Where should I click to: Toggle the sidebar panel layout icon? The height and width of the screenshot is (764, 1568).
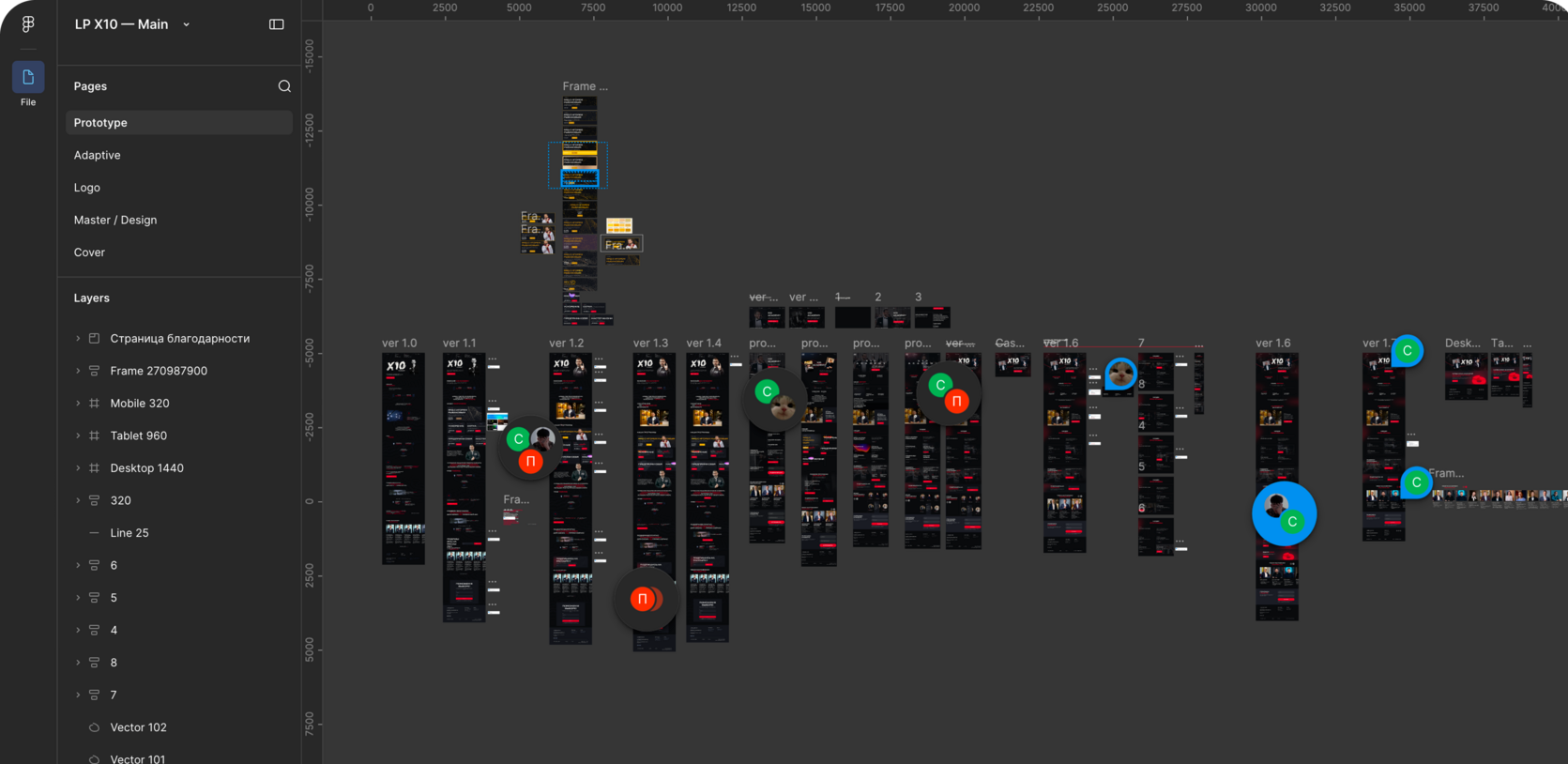tap(277, 24)
